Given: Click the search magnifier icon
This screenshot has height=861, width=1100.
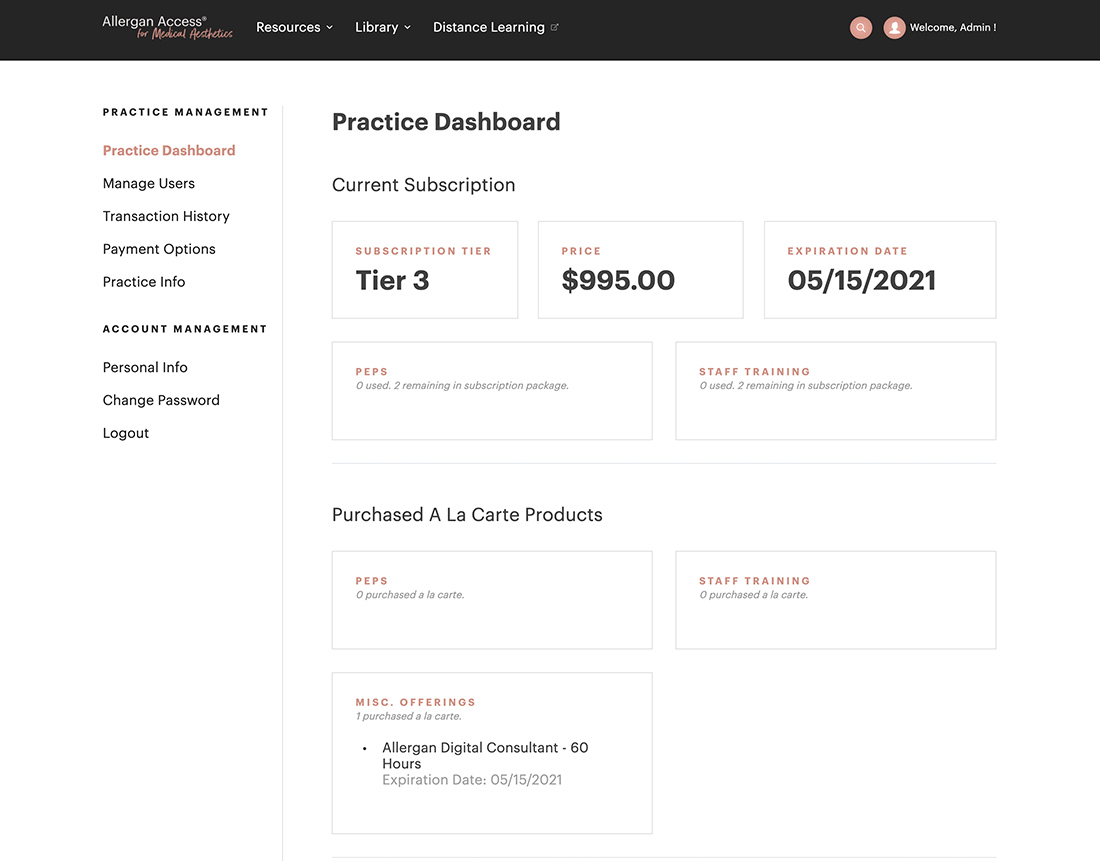Looking at the screenshot, I should point(861,28).
